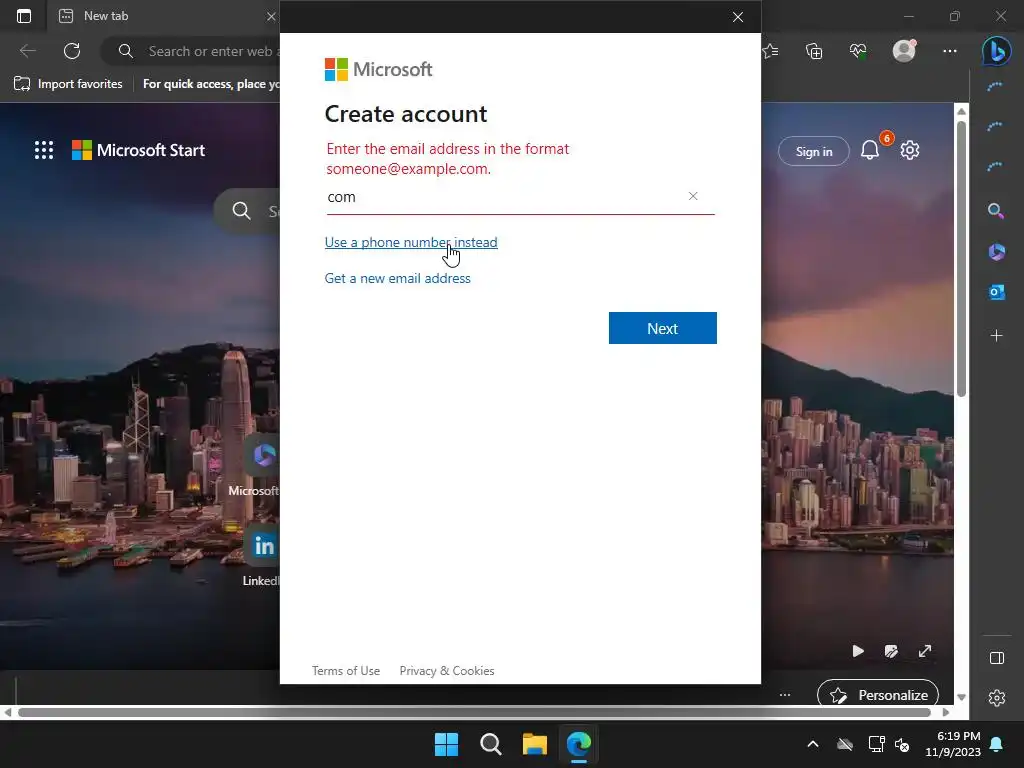The width and height of the screenshot is (1024, 768).
Task: Click the Next button in Create account dialog
Action: click(x=662, y=328)
